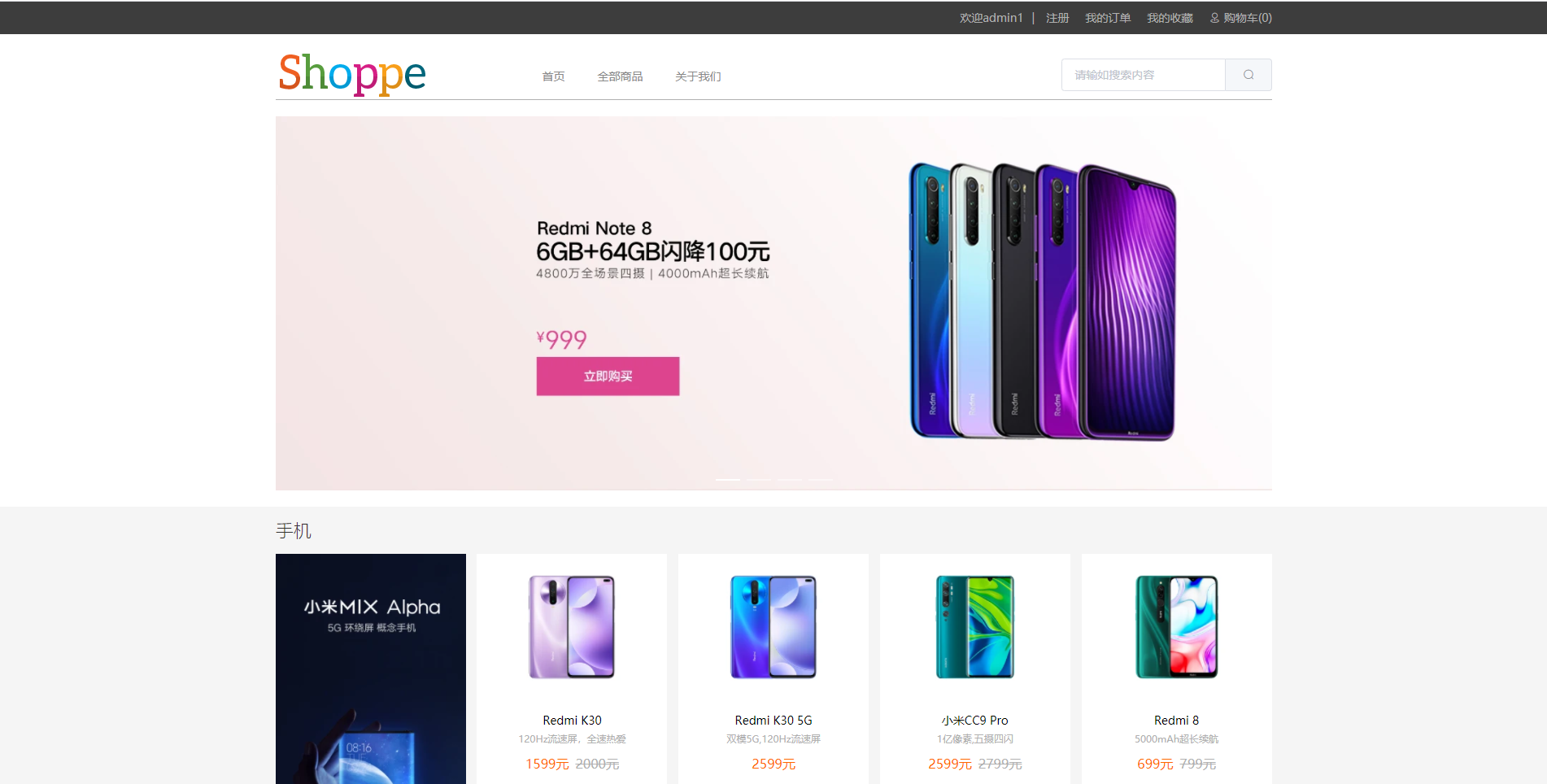1547x784 pixels.
Task: Select the third carousel indicator
Action: pos(790,480)
